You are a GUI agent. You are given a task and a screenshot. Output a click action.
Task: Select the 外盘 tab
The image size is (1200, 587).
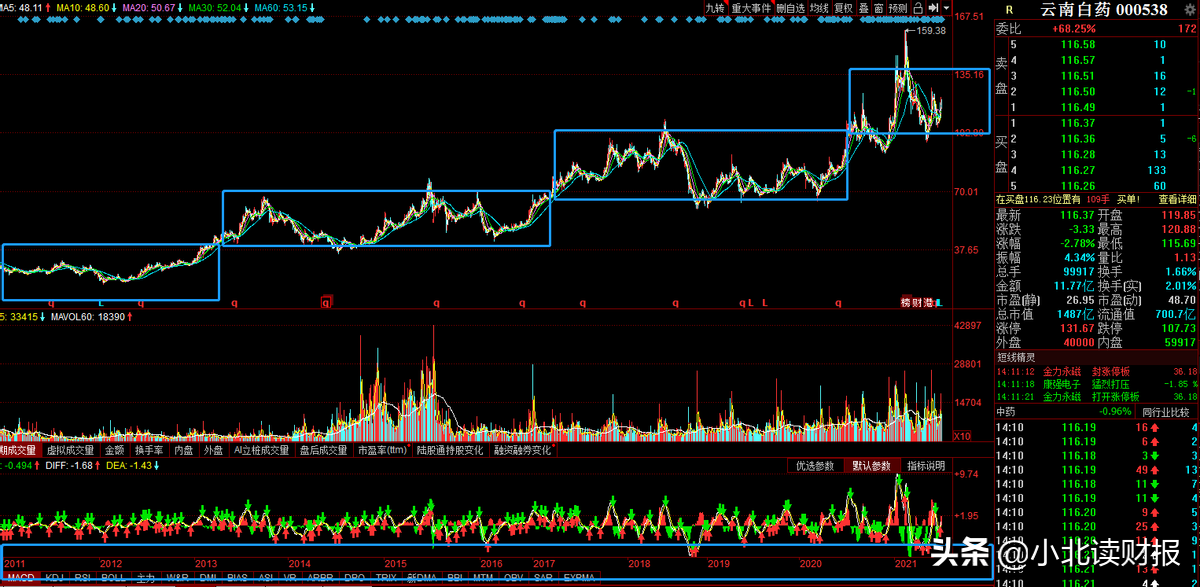(x=214, y=451)
